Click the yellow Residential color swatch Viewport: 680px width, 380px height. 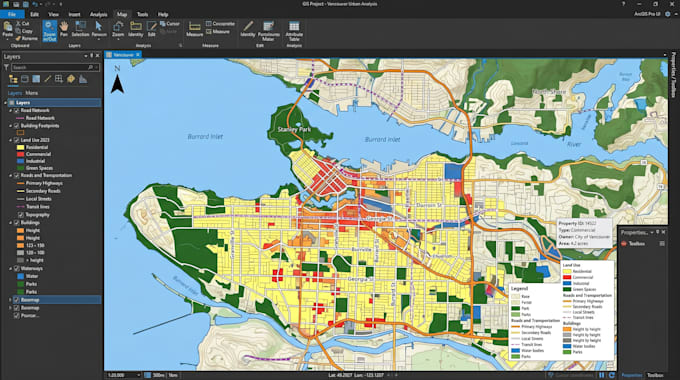[x=20, y=147]
